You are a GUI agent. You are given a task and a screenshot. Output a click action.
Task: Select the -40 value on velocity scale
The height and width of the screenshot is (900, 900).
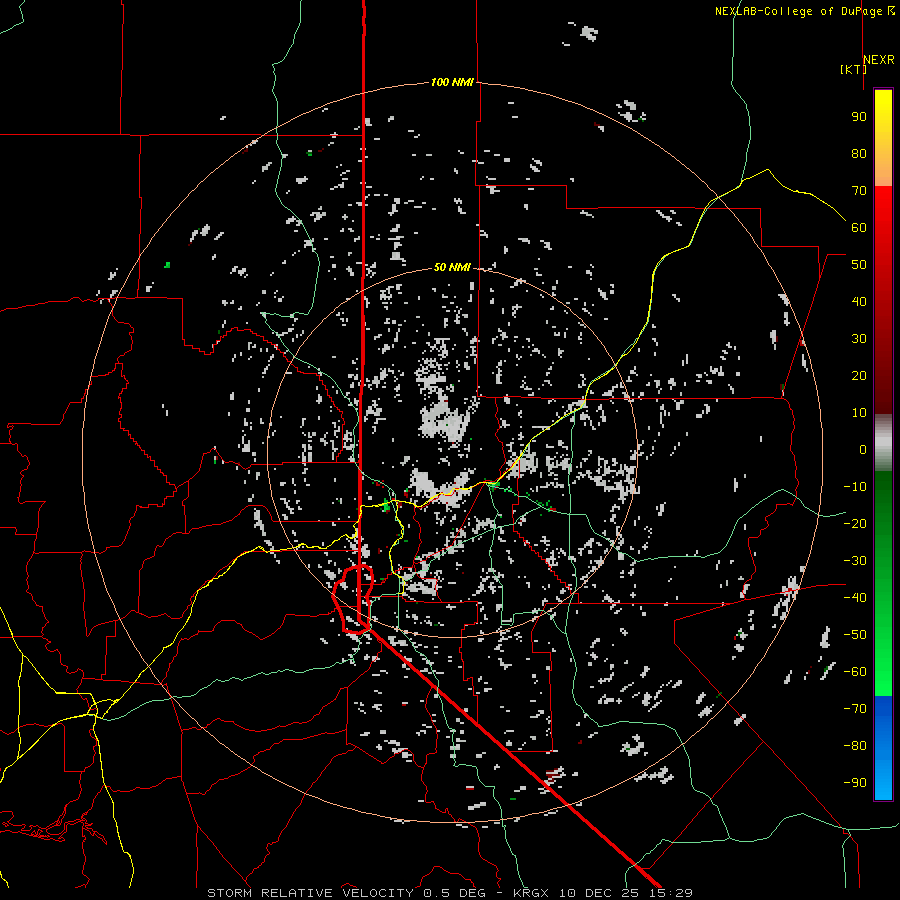click(x=855, y=598)
